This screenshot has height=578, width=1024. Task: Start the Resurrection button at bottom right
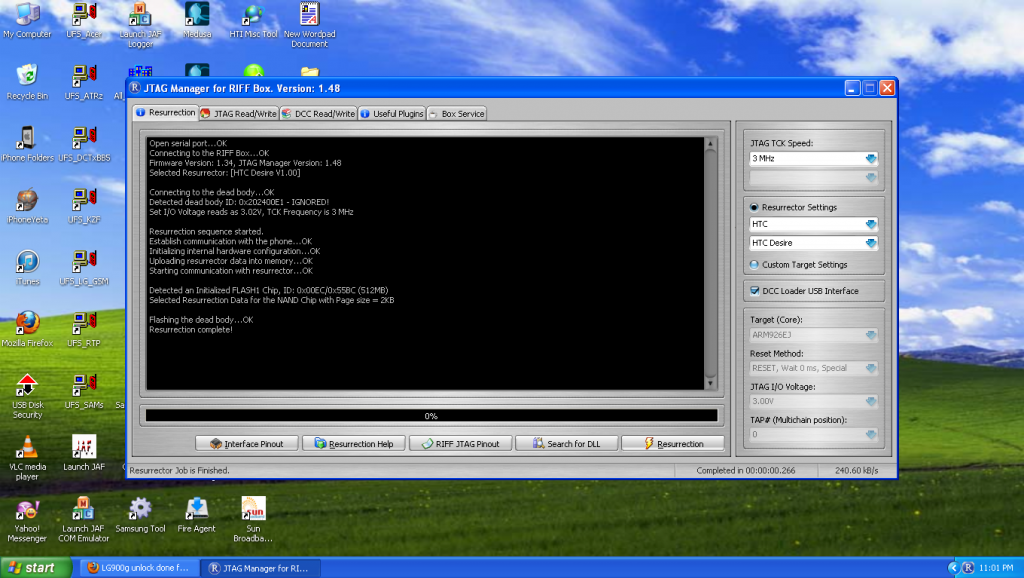point(673,443)
